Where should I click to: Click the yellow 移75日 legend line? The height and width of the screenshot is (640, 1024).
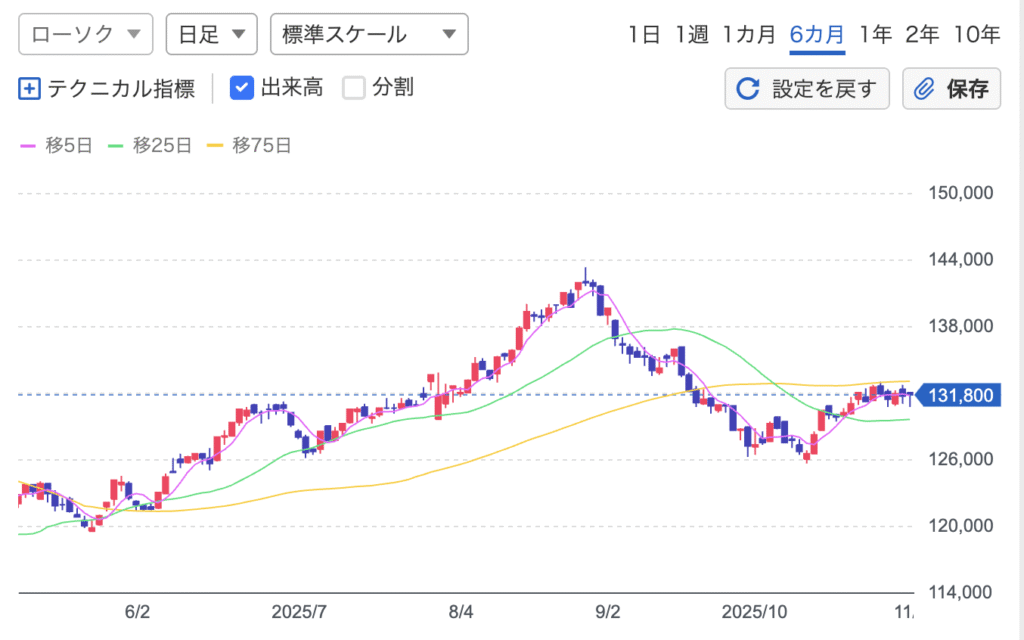click(215, 146)
